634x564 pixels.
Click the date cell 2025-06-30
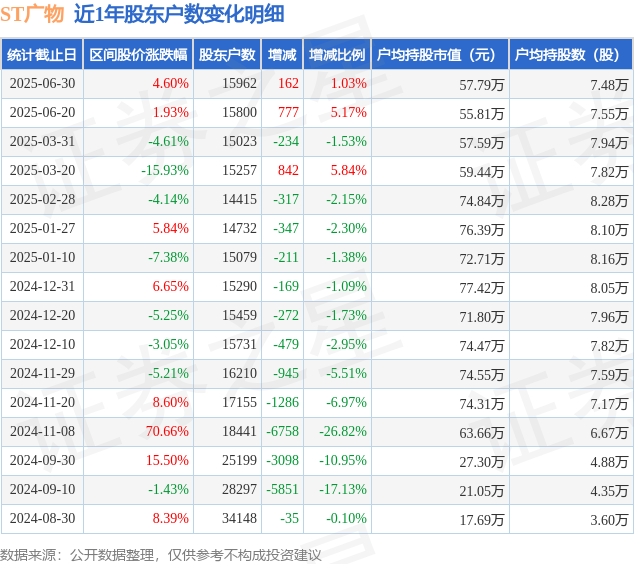[x=42, y=83]
